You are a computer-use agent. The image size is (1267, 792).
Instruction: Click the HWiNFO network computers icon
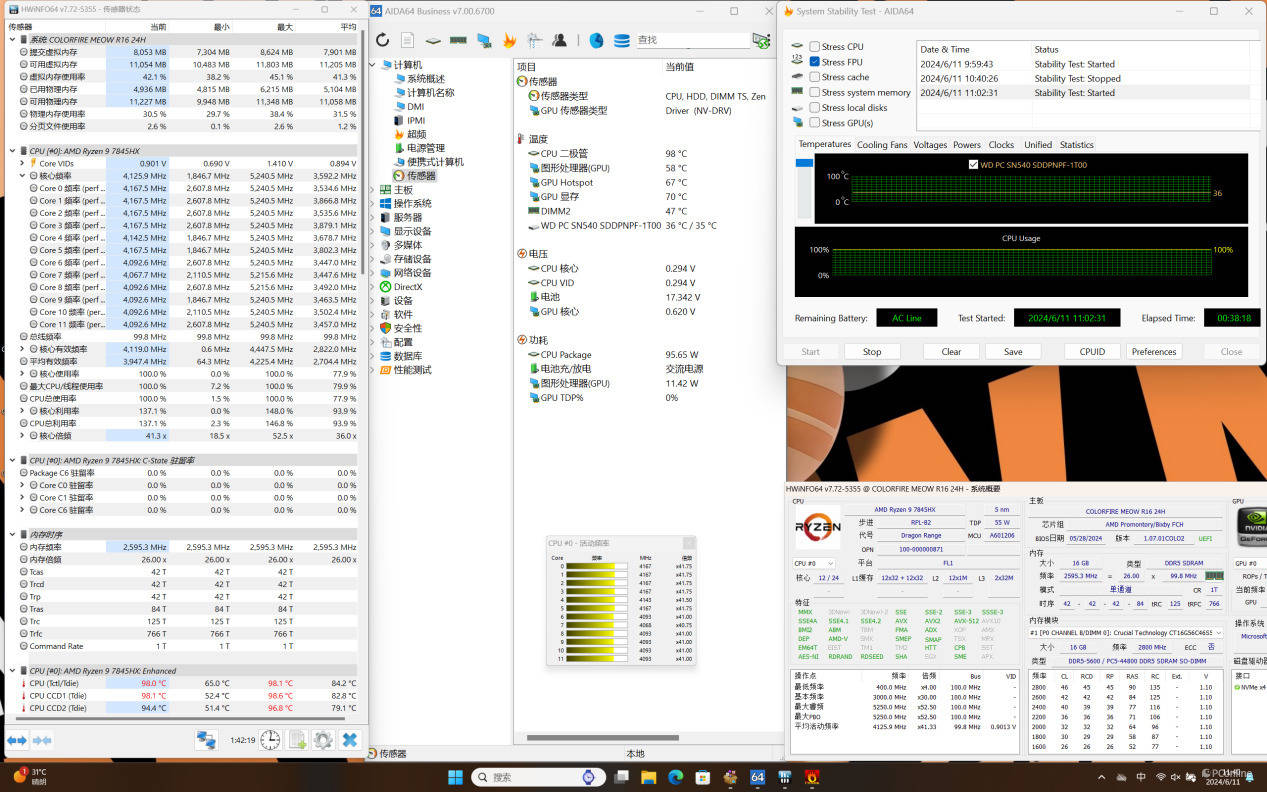[x=206, y=740]
